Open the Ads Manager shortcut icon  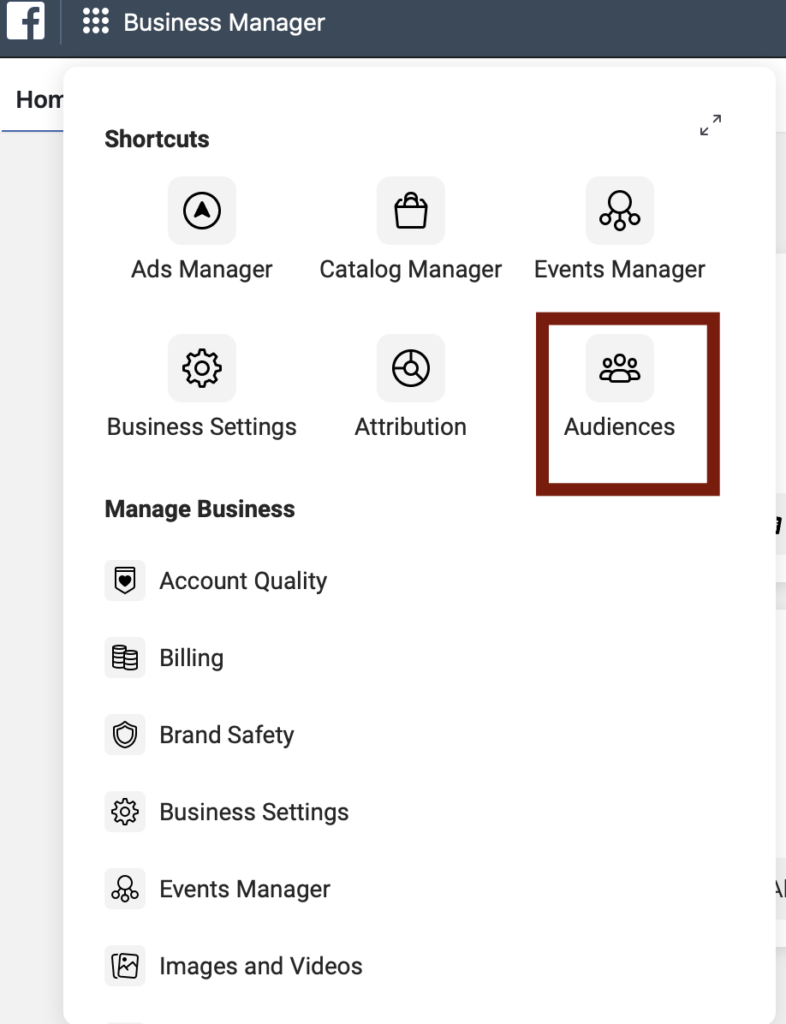pyautogui.click(x=202, y=211)
